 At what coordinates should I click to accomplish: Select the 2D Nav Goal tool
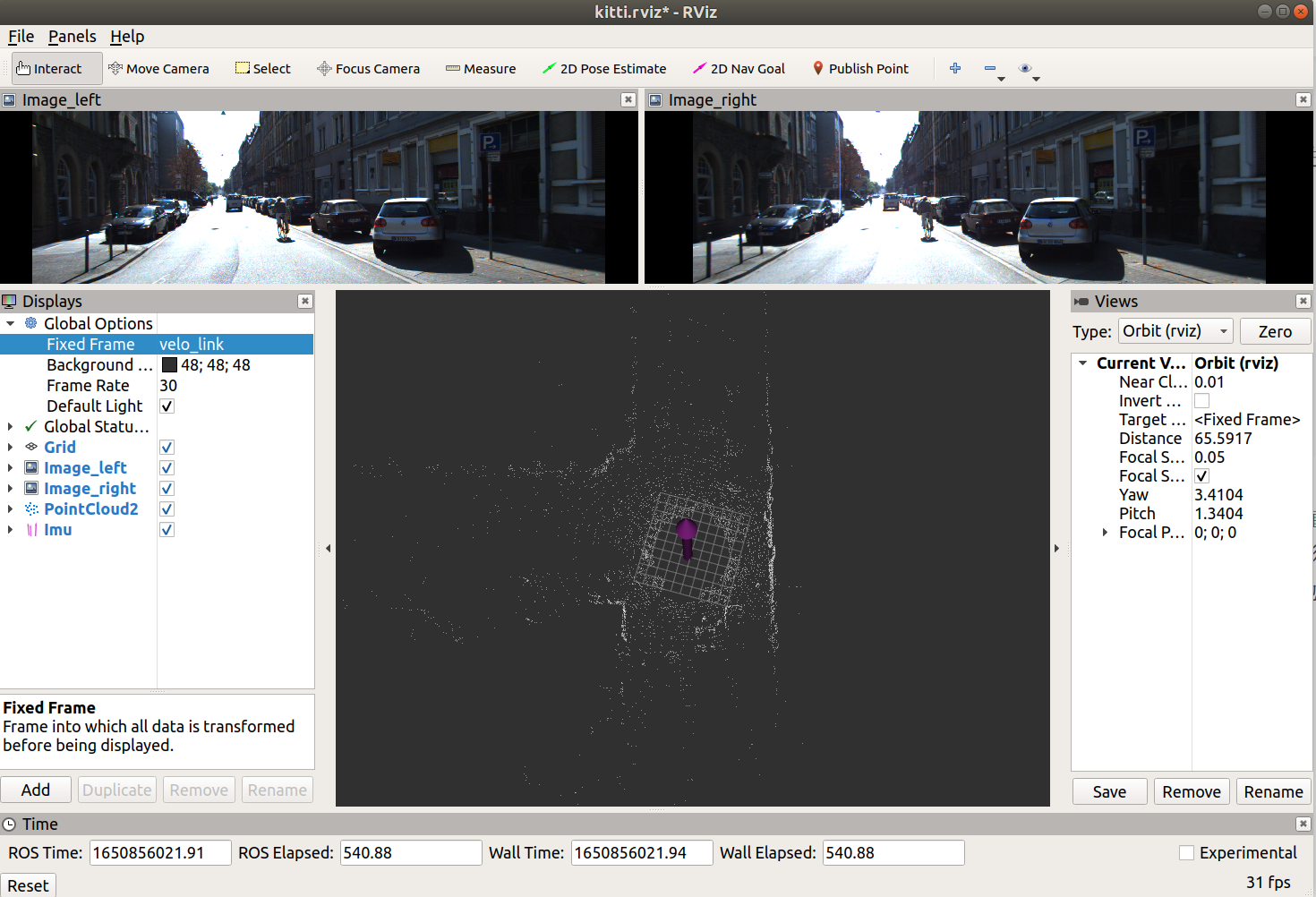pos(739,69)
